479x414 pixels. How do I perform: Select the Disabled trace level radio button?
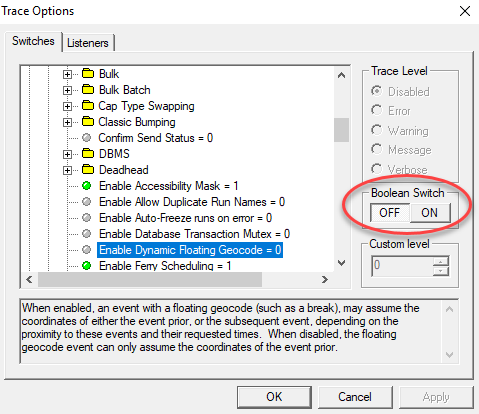[377, 91]
